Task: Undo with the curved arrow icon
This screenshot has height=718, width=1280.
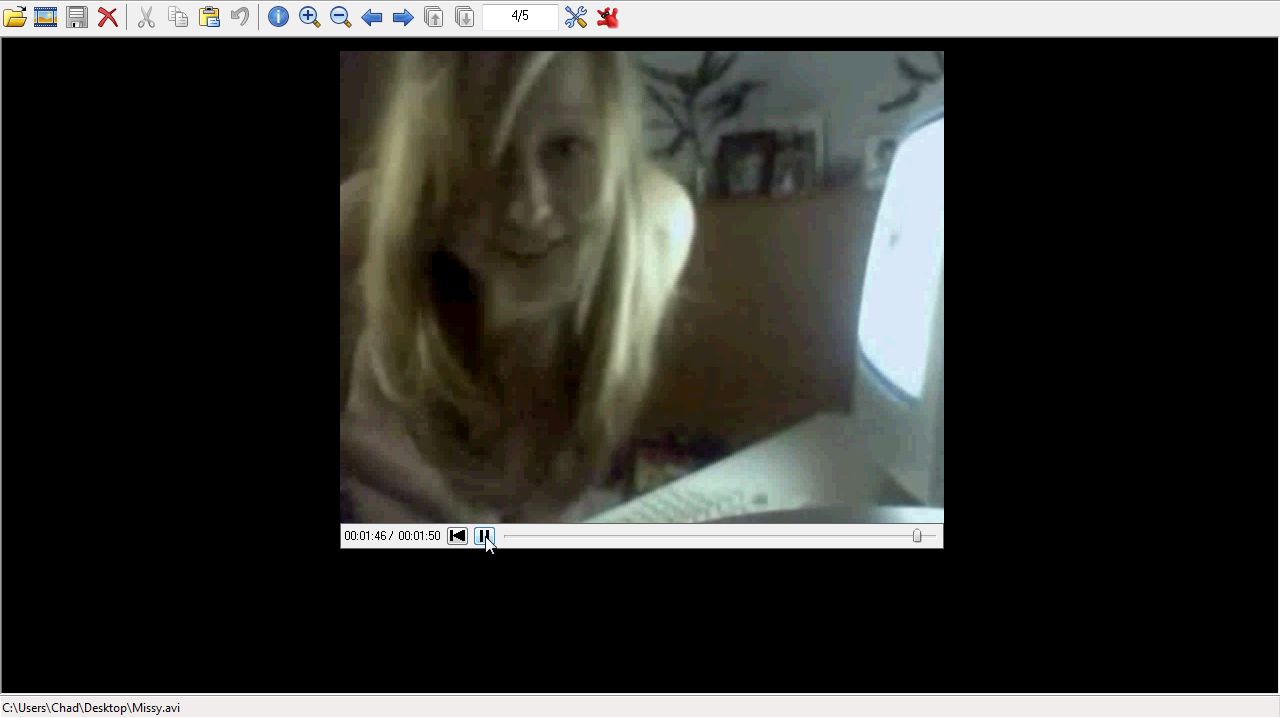Action: [240, 17]
